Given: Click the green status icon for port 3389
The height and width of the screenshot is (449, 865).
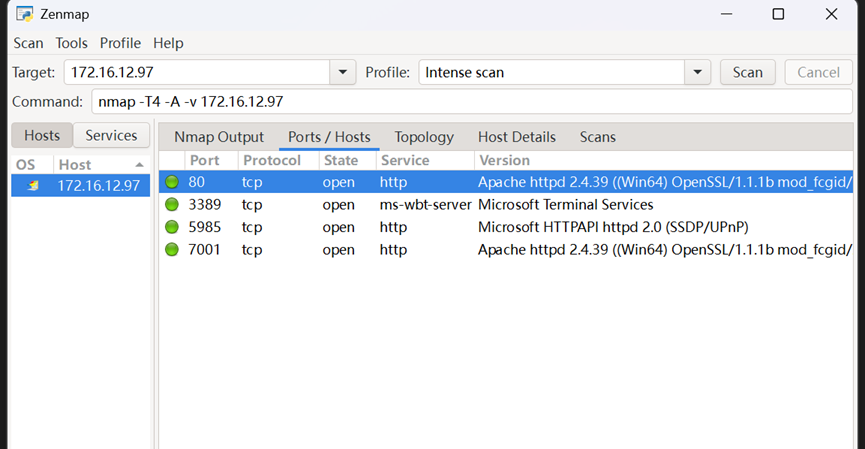Looking at the screenshot, I should pyautogui.click(x=172, y=205).
